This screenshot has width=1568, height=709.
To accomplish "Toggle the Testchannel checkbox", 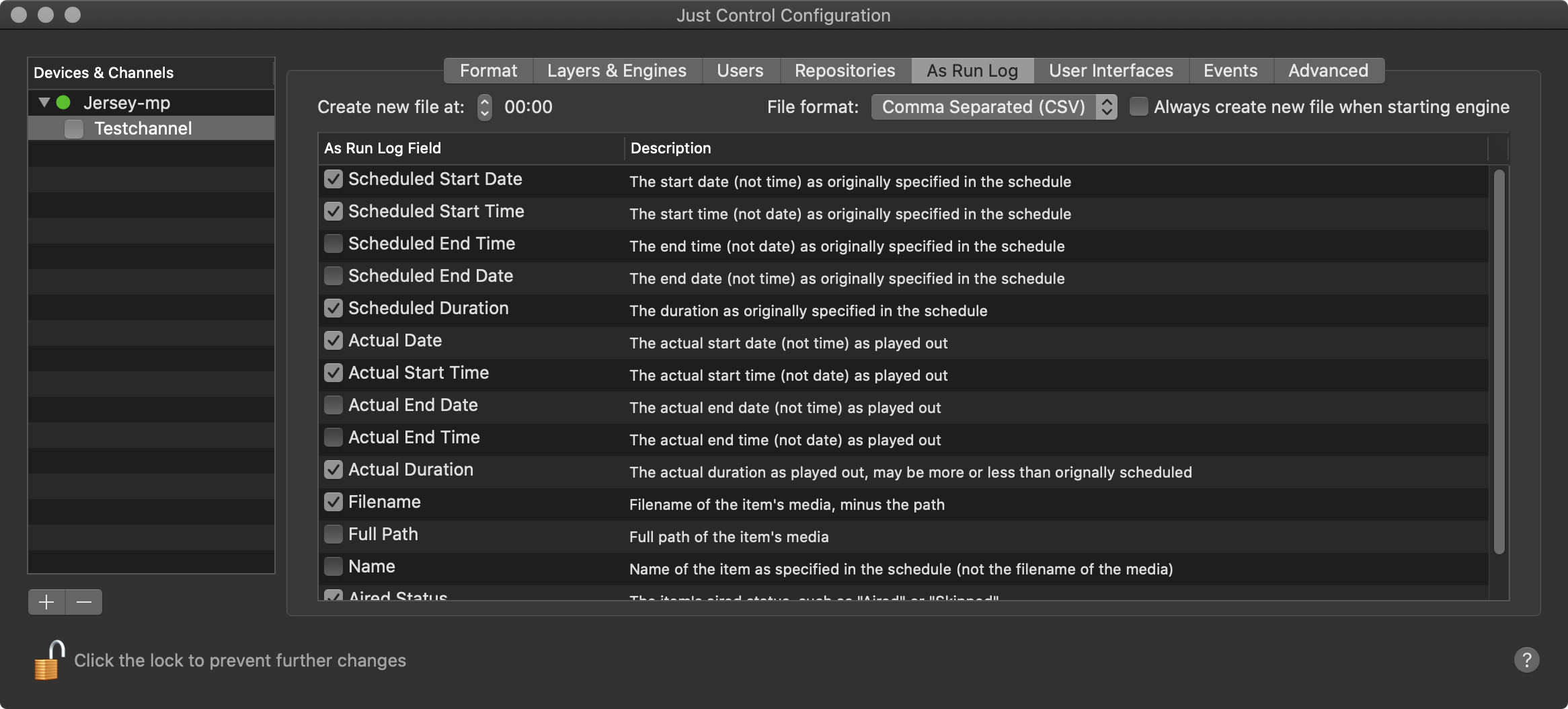I will (74, 128).
